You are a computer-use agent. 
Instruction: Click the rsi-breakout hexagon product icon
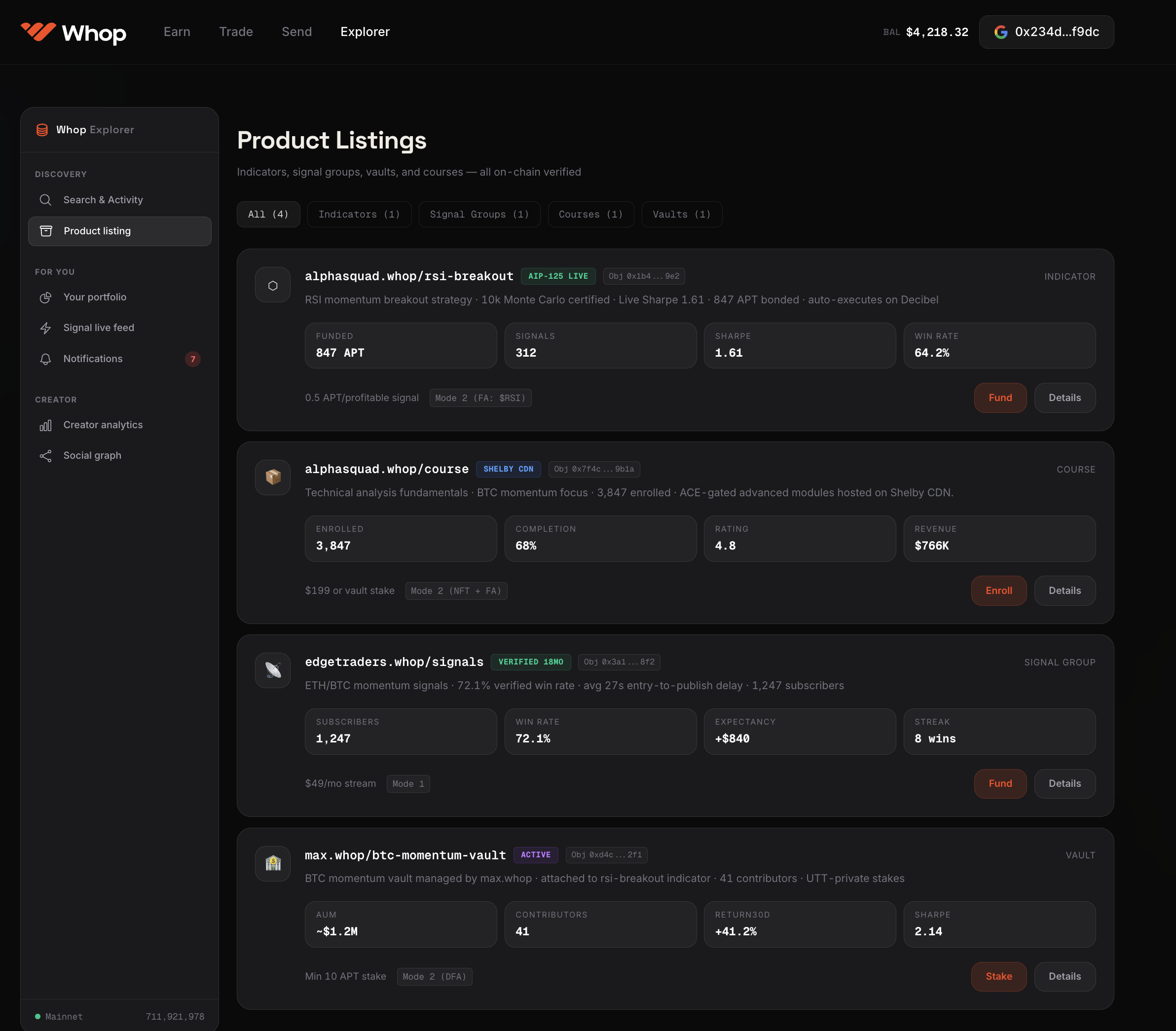click(x=273, y=285)
